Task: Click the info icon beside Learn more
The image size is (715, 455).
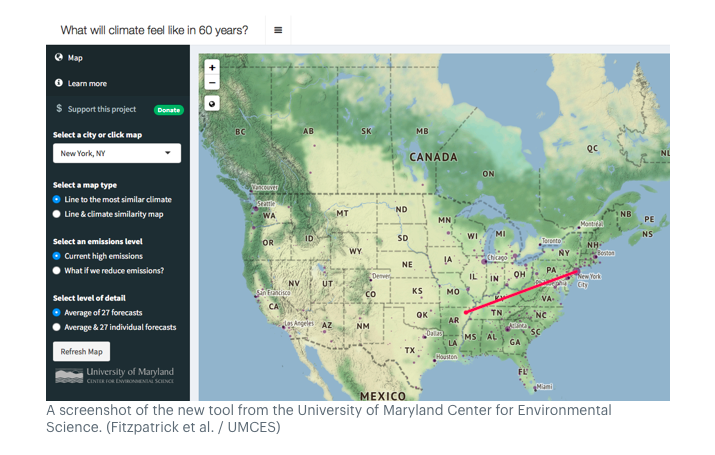Action: pyautogui.click(x=59, y=83)
